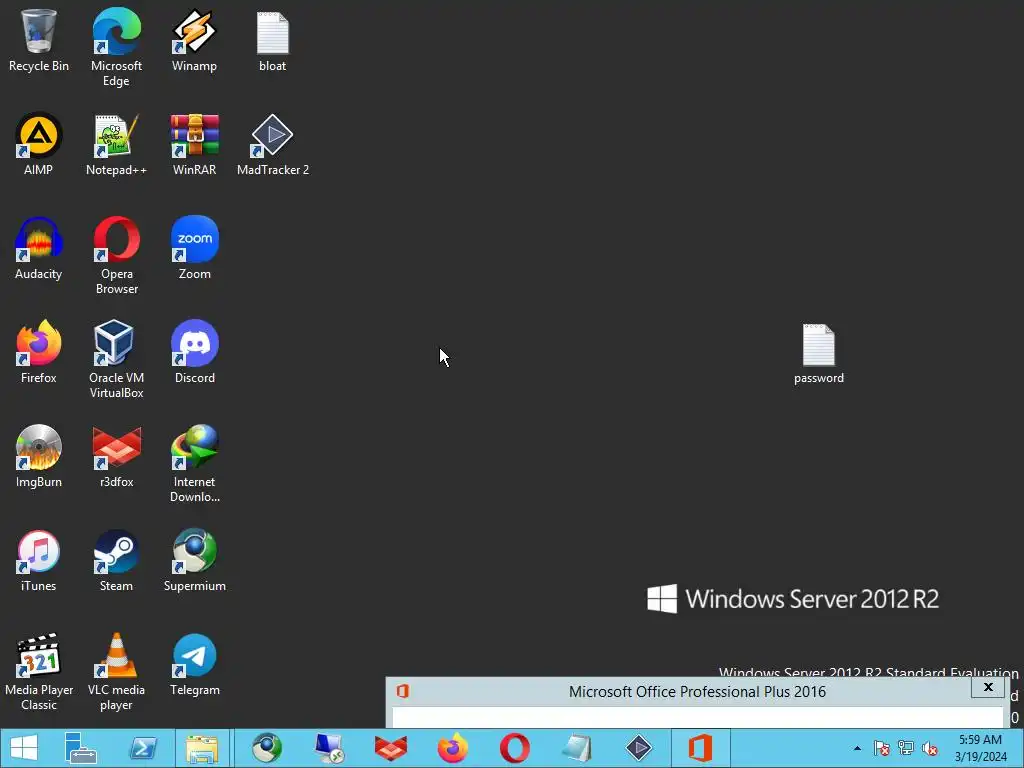1024x768 pixels.
Task: Select the Audacity desktop shortcut
Action: [x=39, y=248]
